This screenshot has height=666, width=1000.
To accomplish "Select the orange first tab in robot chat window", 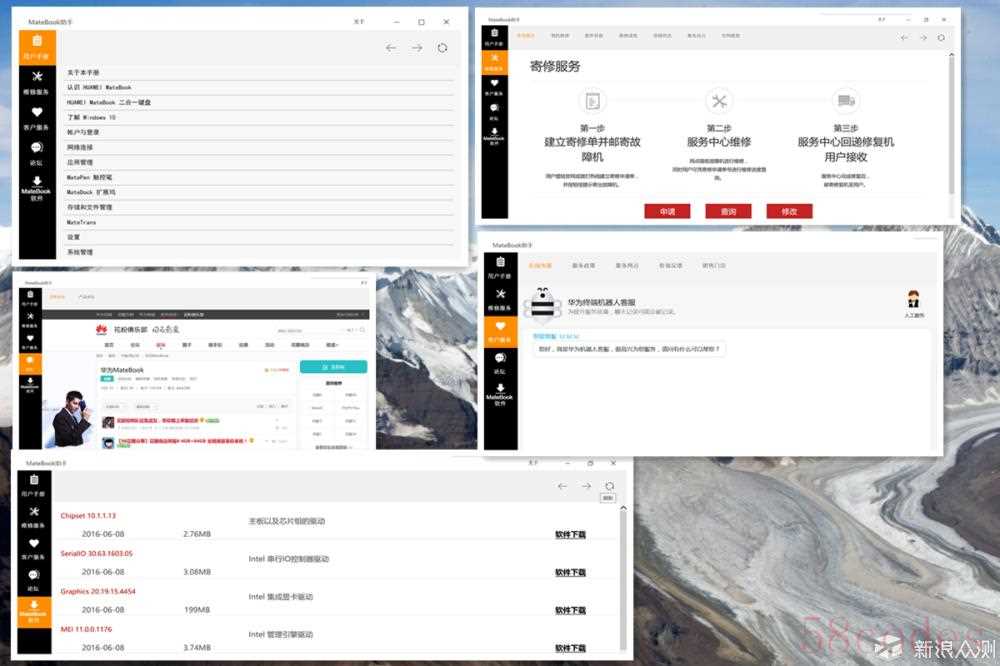I will coord(540,265).
